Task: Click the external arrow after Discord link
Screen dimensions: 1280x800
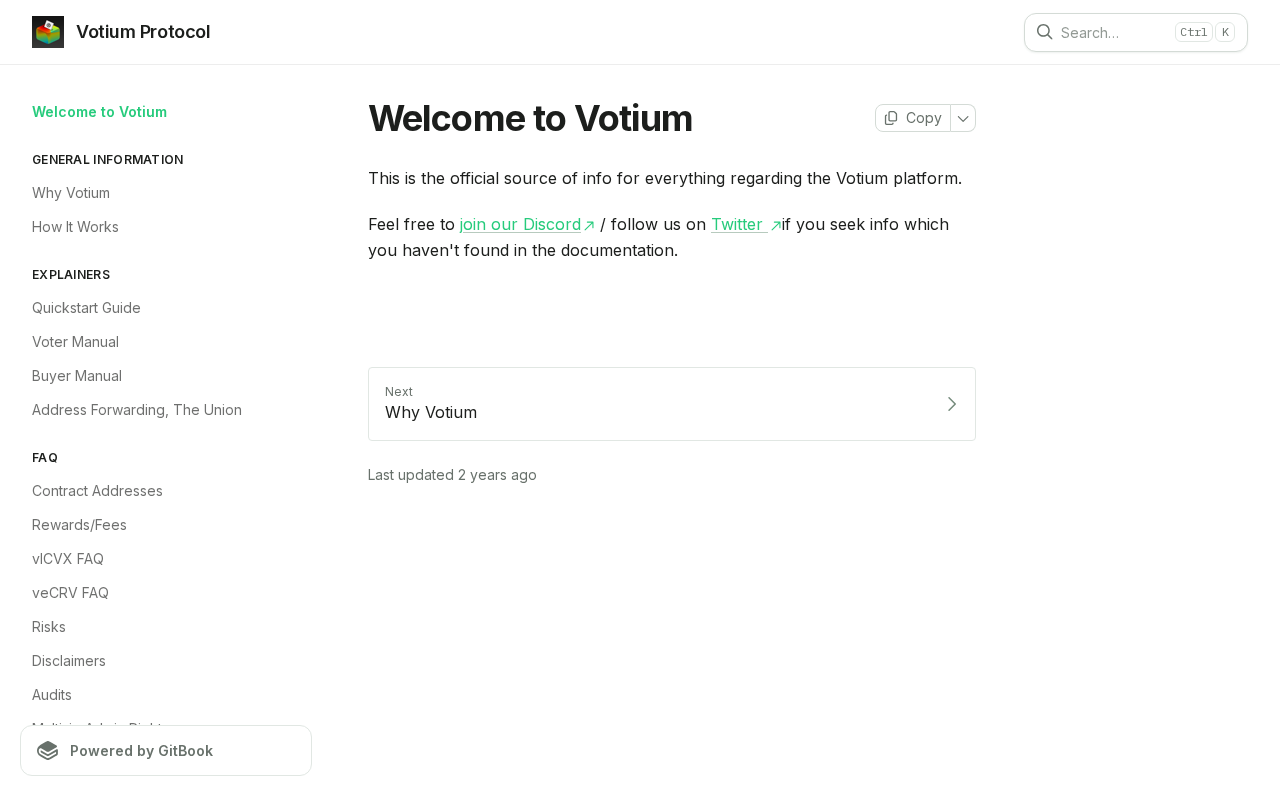Action: 590,226
